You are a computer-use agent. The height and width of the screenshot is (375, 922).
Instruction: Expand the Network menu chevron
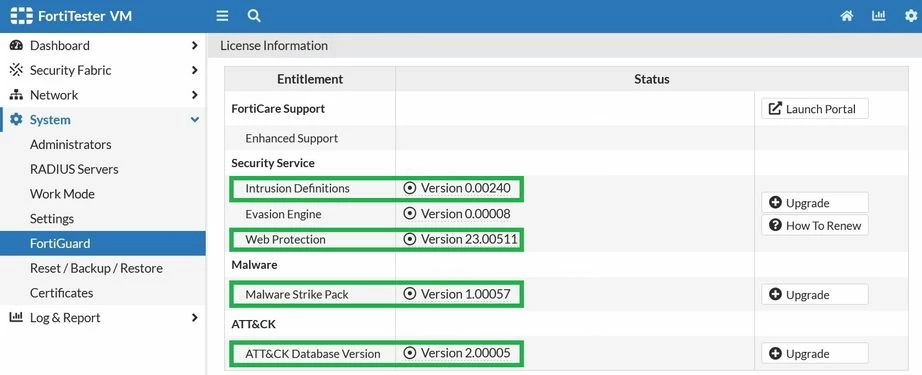point(195,95)
